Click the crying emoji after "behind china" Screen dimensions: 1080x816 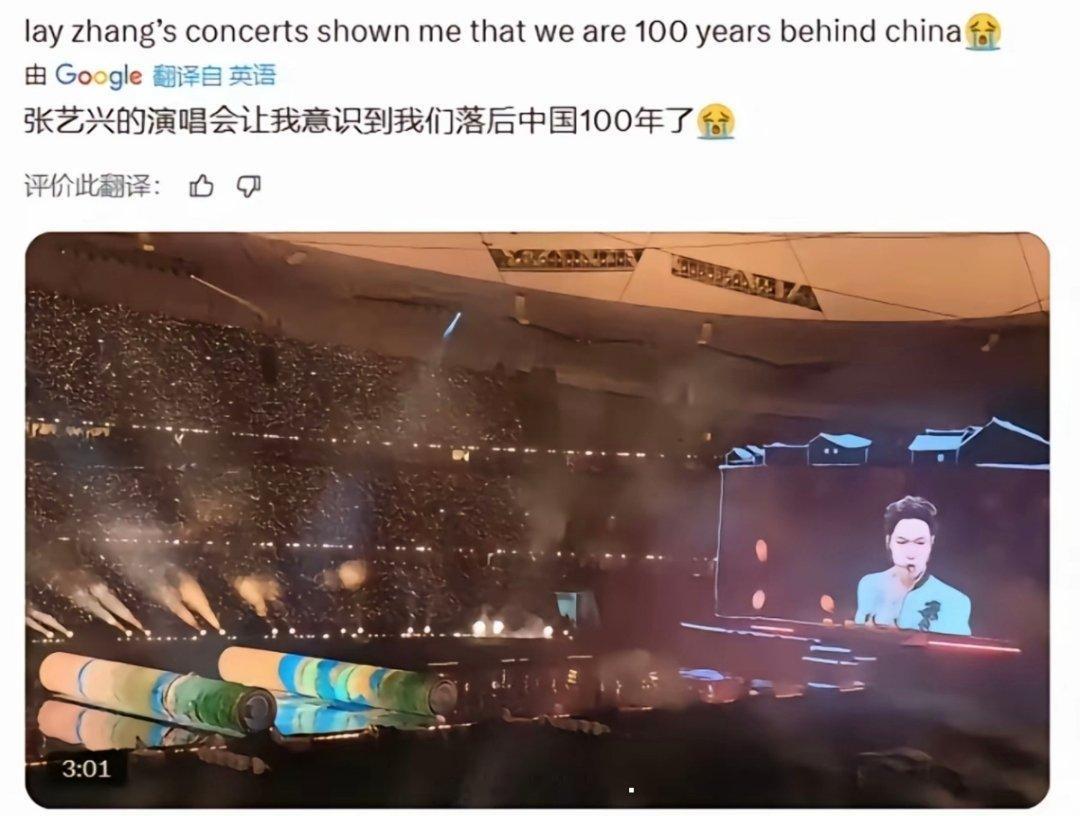(x=982, y=34)
